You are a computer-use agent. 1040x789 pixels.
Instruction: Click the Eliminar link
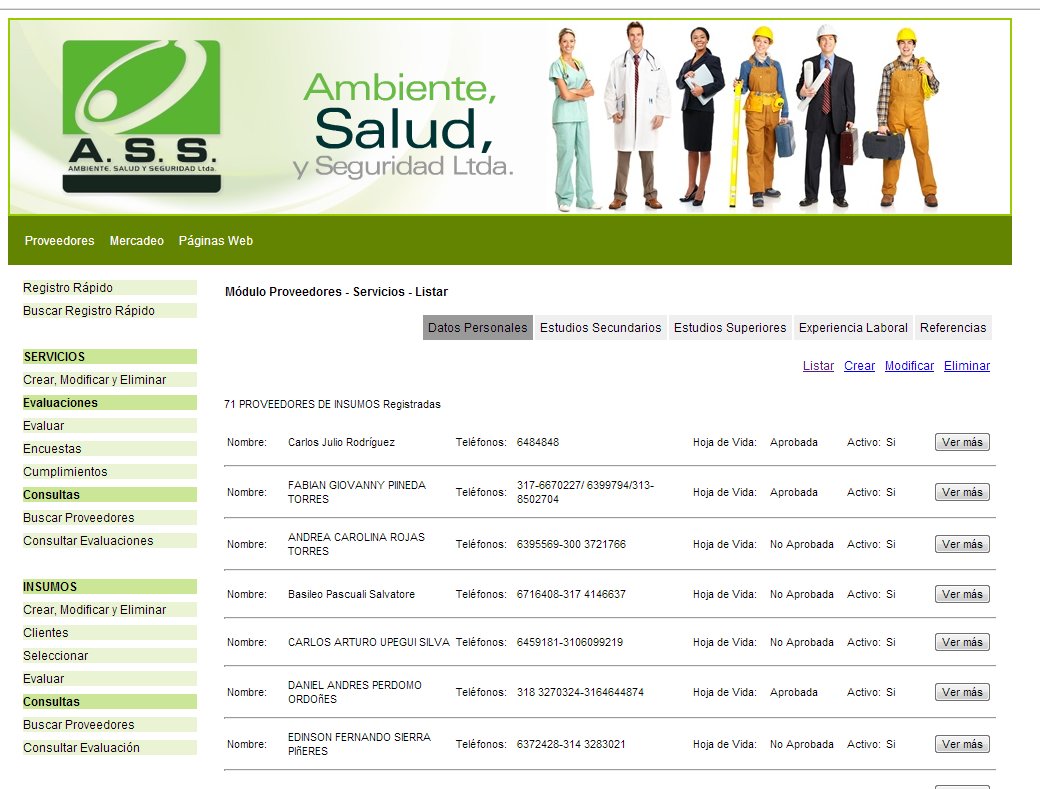966,366
